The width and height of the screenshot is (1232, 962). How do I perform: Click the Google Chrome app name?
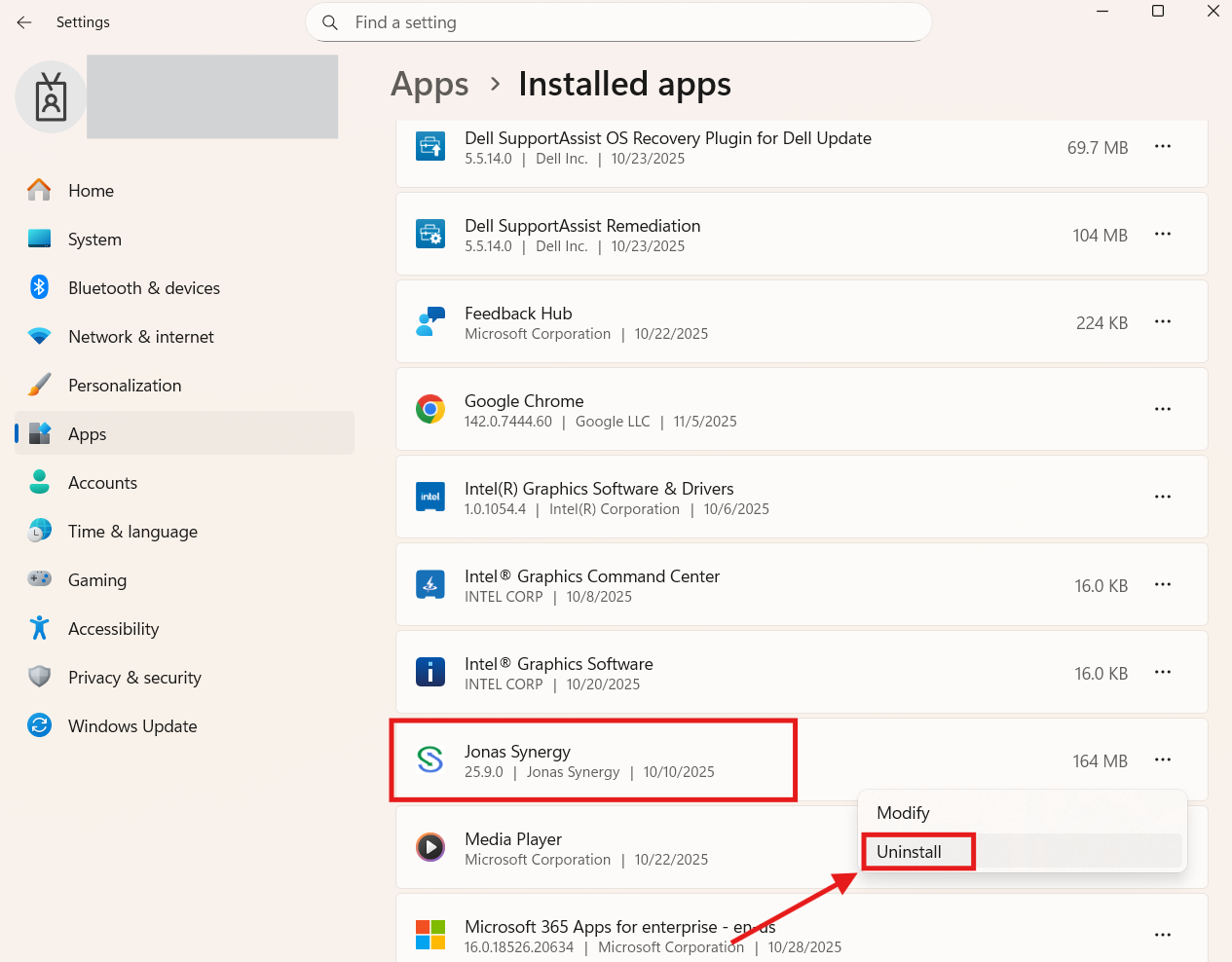tap(524, 401)
